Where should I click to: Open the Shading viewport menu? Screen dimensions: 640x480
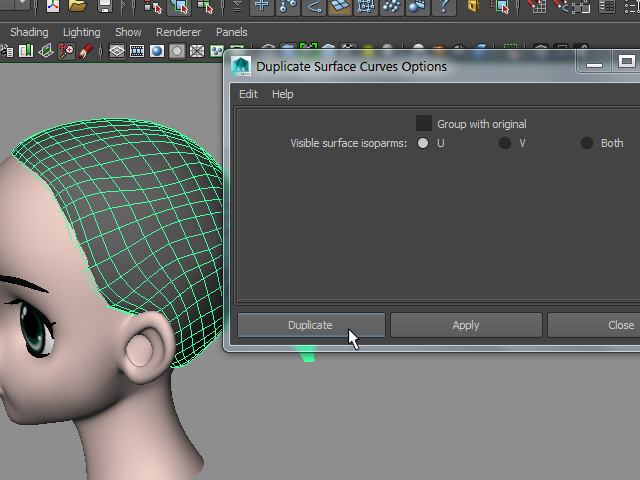coord(29,32)
